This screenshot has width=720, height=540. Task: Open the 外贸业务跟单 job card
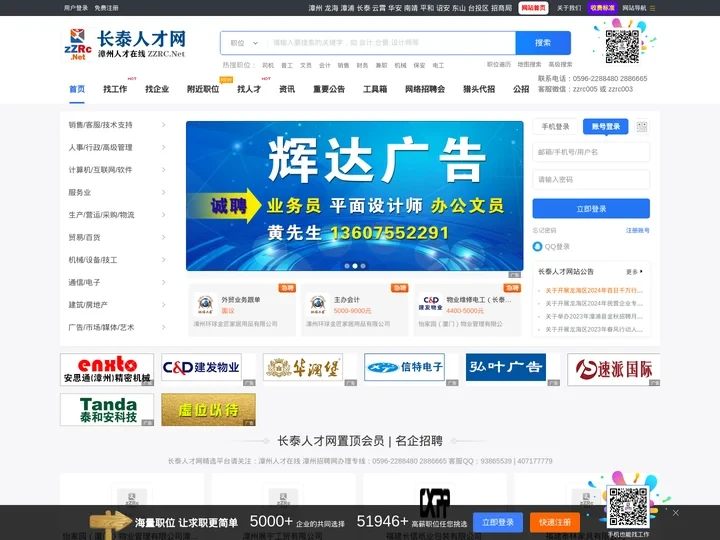pyautogui.click(x=242, y=310)
